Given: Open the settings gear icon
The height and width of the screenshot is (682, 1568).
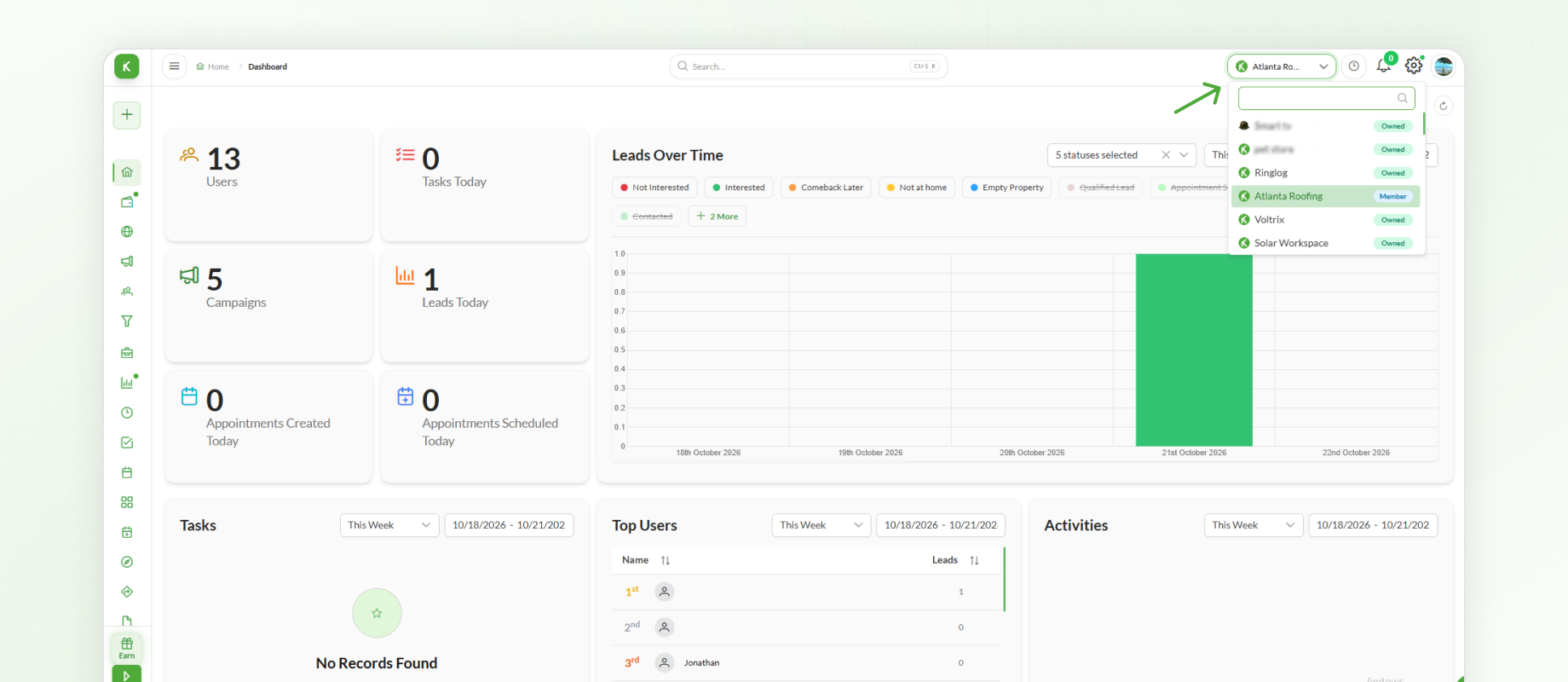Looking at the screenshot, I should [x=1414, y=66].
